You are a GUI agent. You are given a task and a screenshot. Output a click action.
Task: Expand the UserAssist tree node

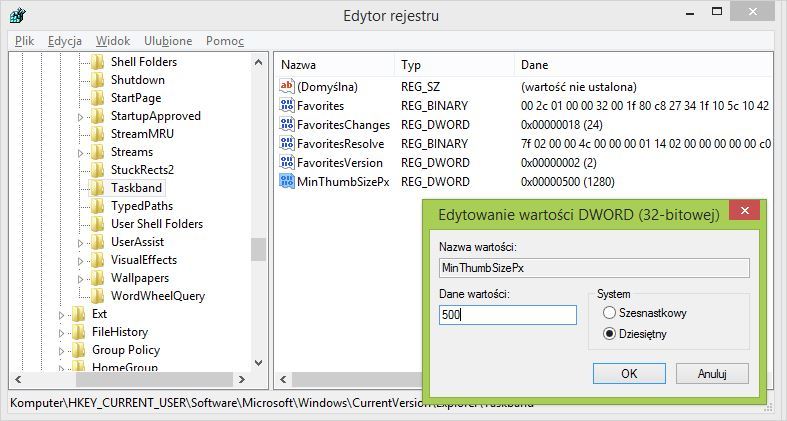click(80, 243)
